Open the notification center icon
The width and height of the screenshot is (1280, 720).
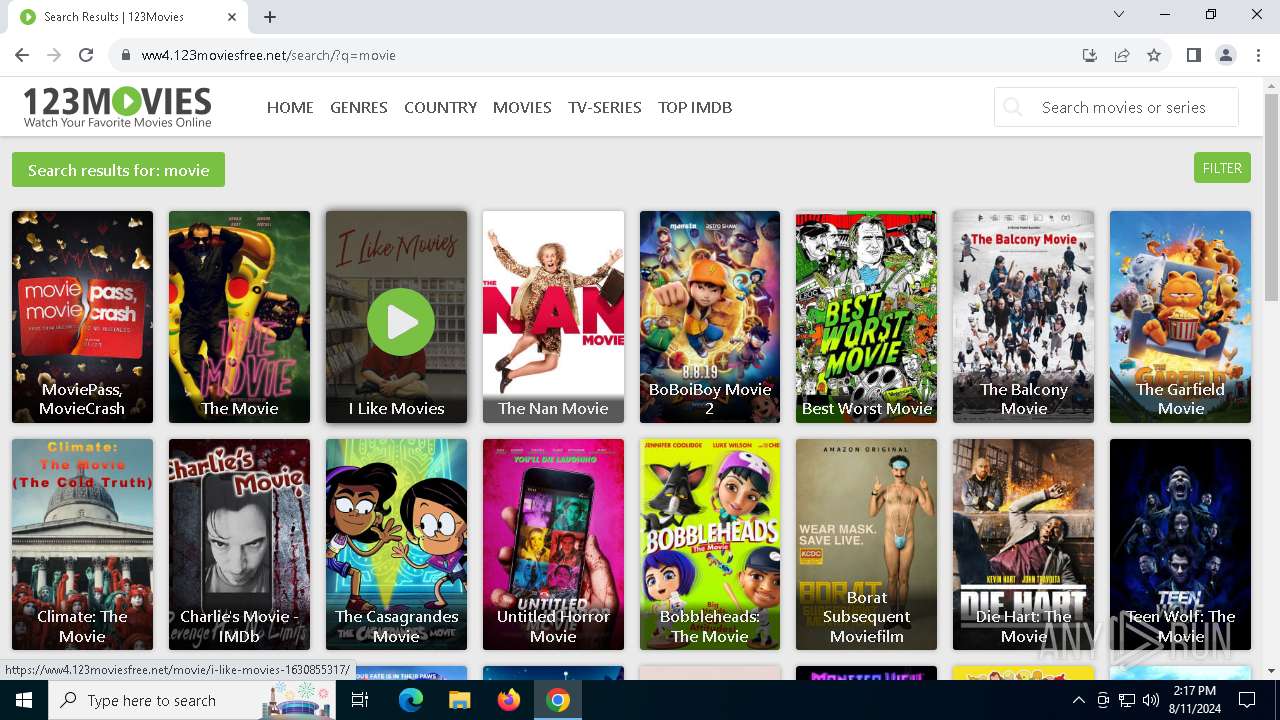point(1247,700)
